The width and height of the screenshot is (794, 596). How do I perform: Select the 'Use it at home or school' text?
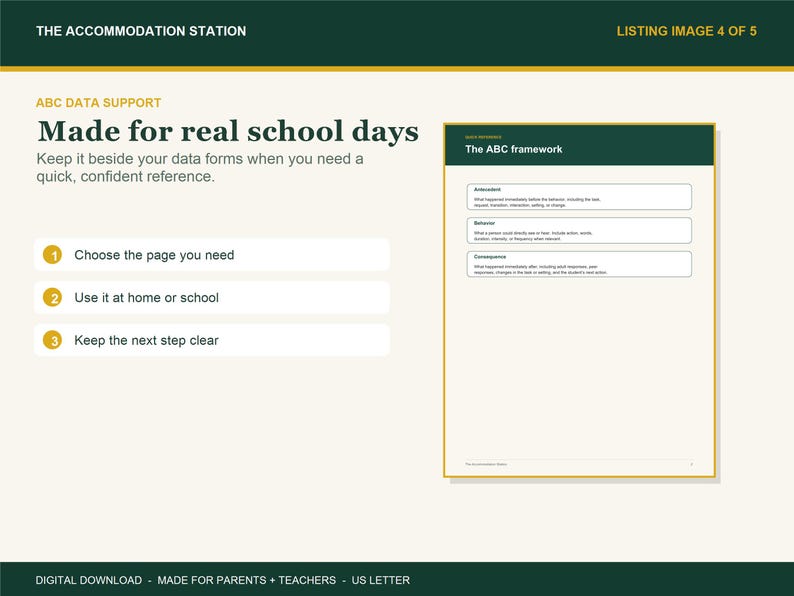pyautogui.click(x=146, y=298)
